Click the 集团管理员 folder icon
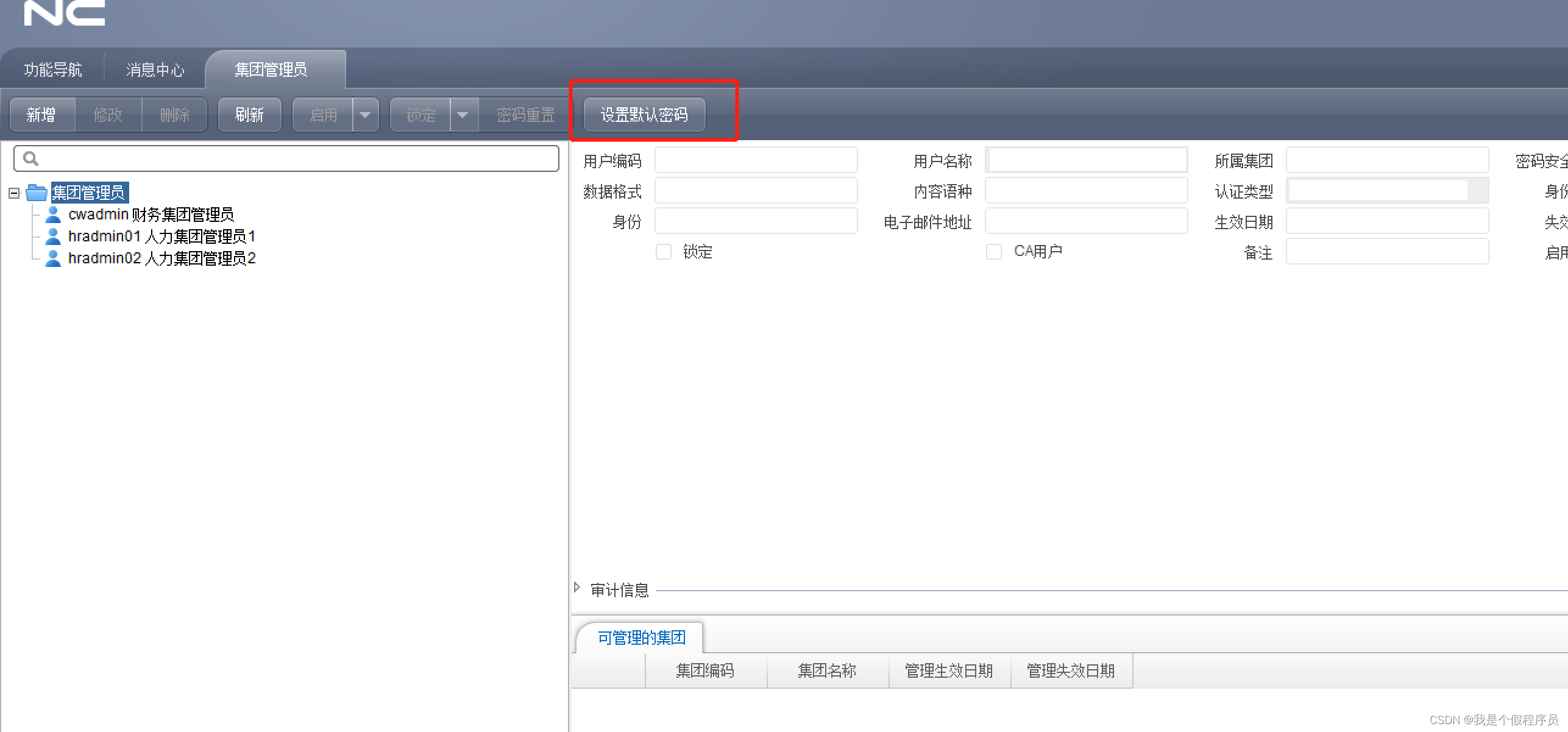Screen dimensions: 1568x732 pos(37,192)
